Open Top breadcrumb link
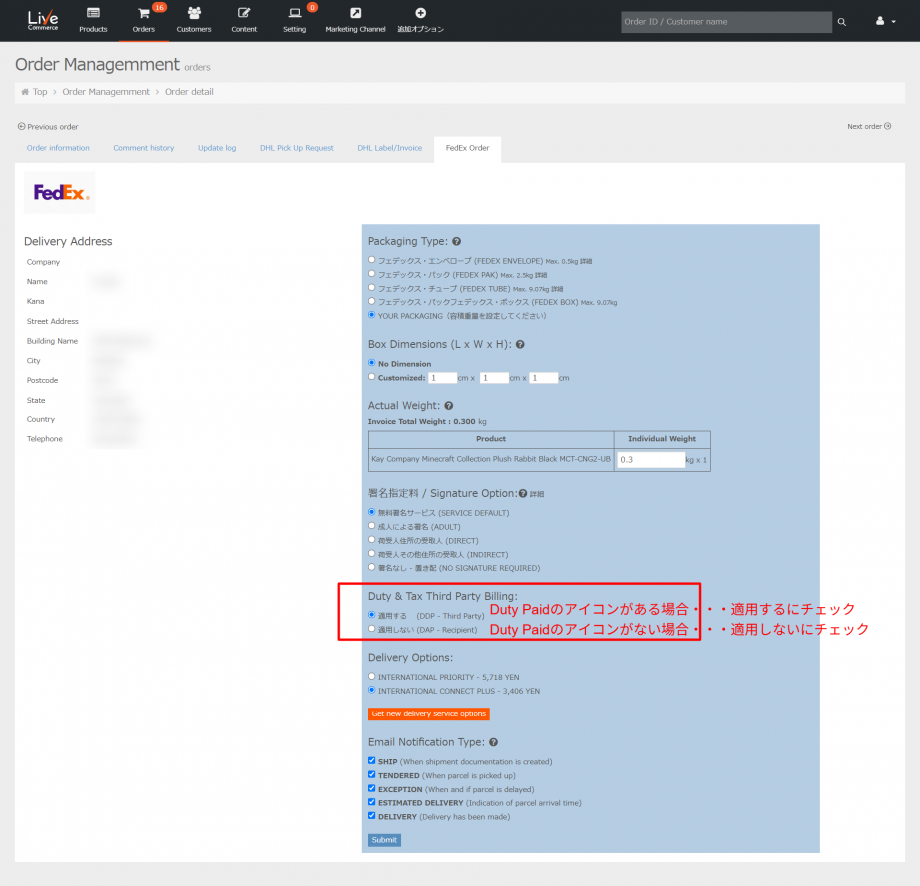Screen dimensions: 920x886 [x=40, y=92]
